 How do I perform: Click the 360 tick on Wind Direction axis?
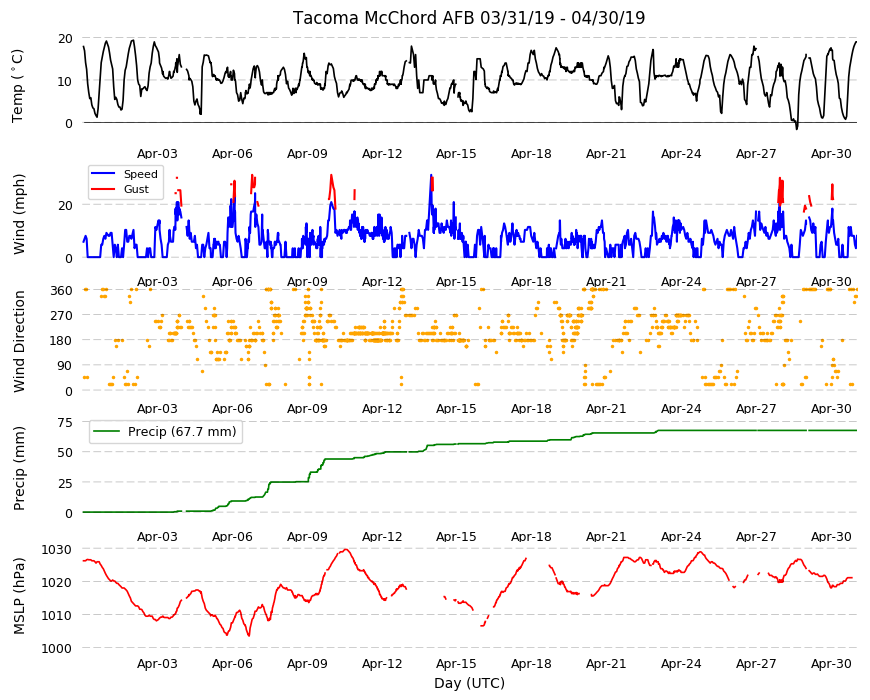(x=62, y=291)
